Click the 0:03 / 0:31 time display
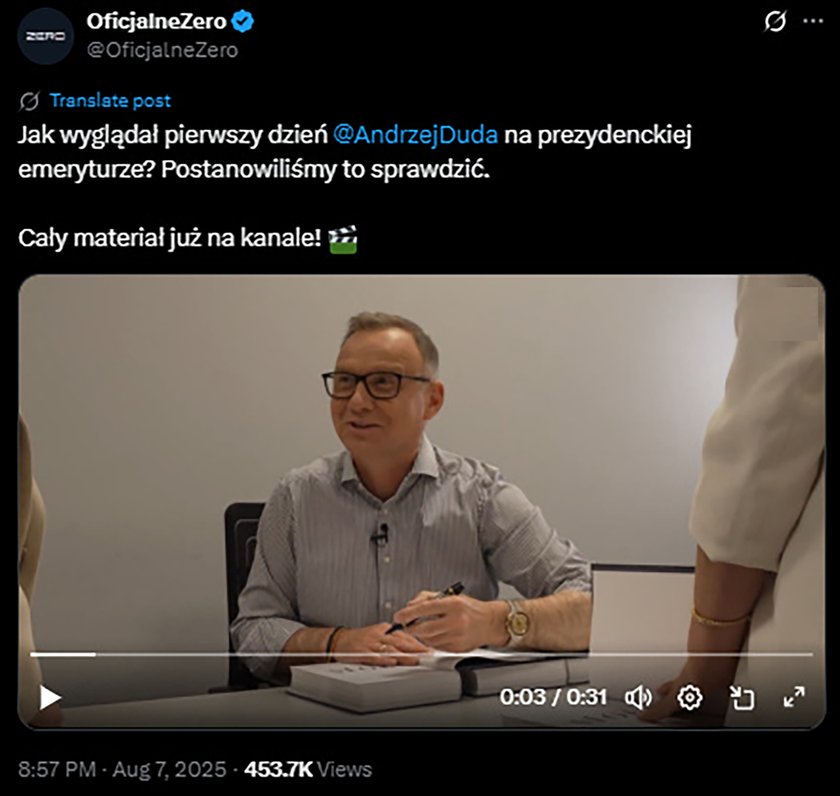The image size is (840, 796). tap(553, 697)
